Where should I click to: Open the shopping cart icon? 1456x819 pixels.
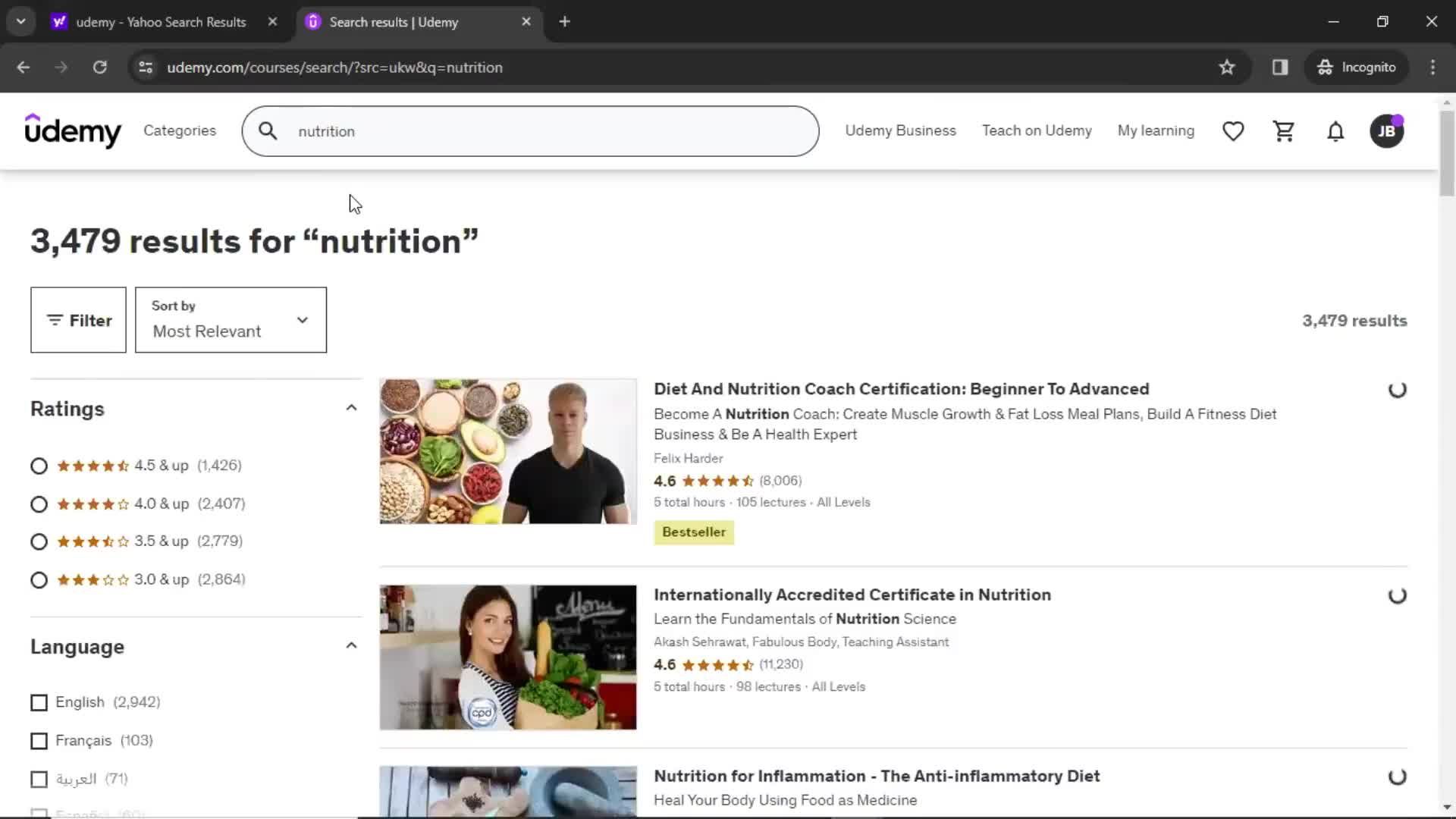tap(1284, 131)
